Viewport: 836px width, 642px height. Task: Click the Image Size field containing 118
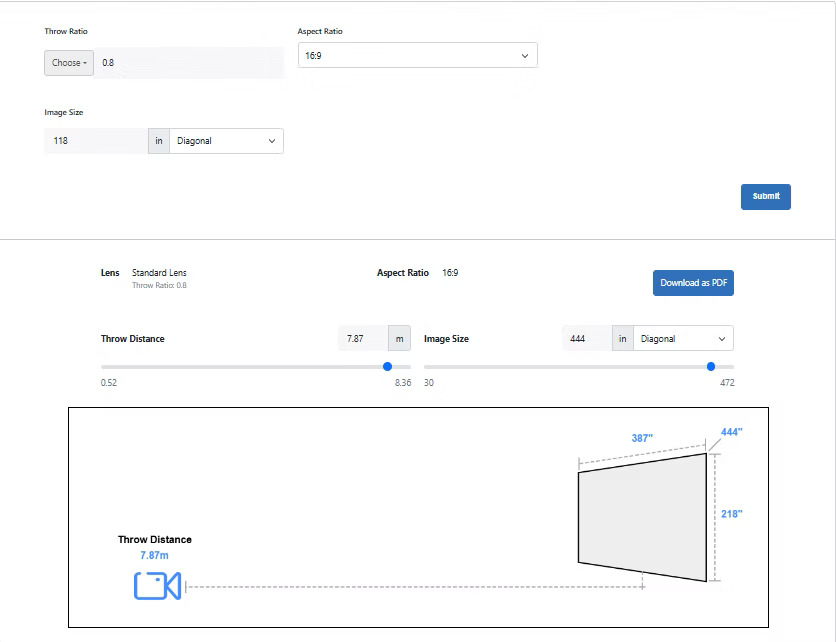click(x=96, y=141)
